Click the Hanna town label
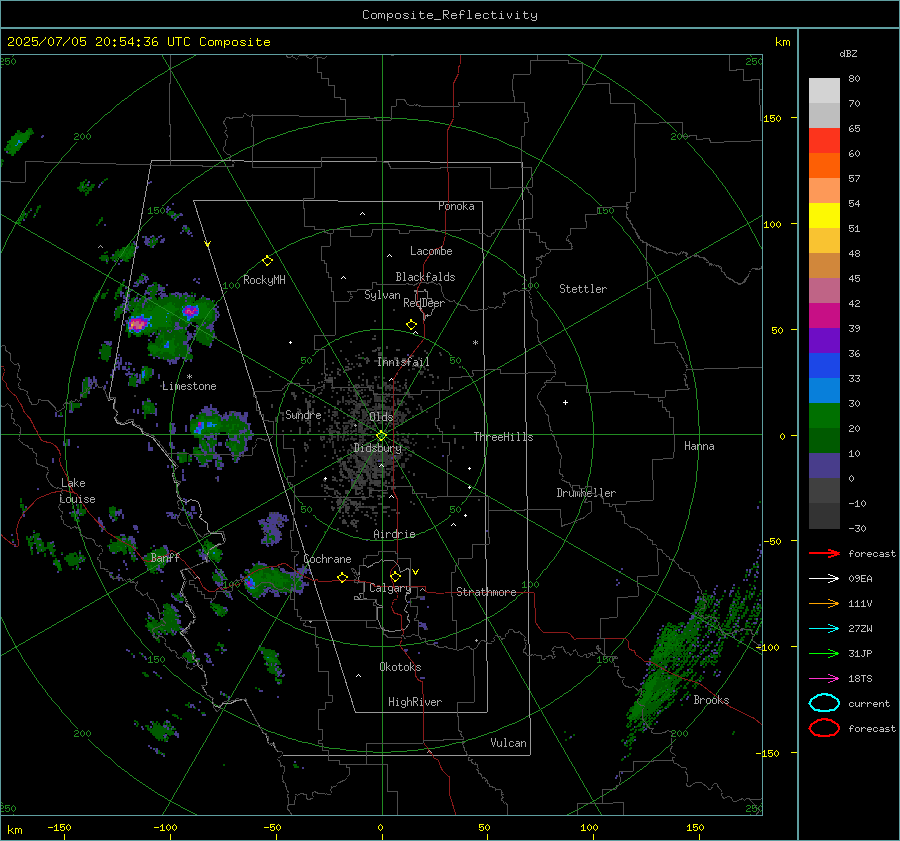900x841 pixels. click(699, 446)
